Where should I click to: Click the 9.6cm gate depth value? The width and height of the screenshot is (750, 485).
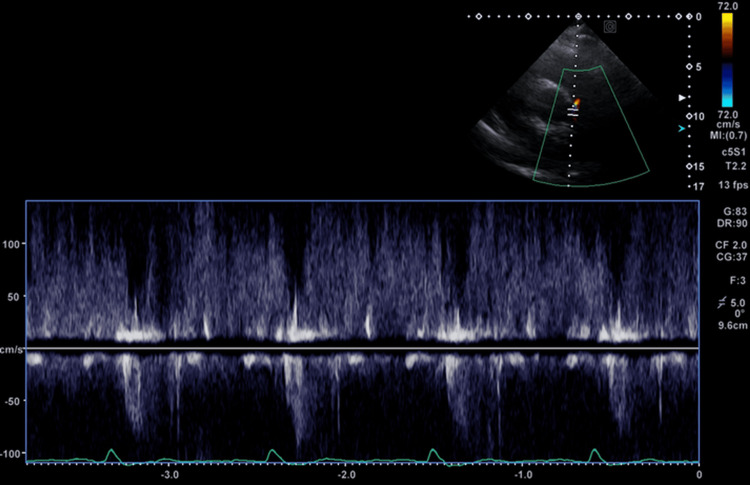tap(732, 326)
